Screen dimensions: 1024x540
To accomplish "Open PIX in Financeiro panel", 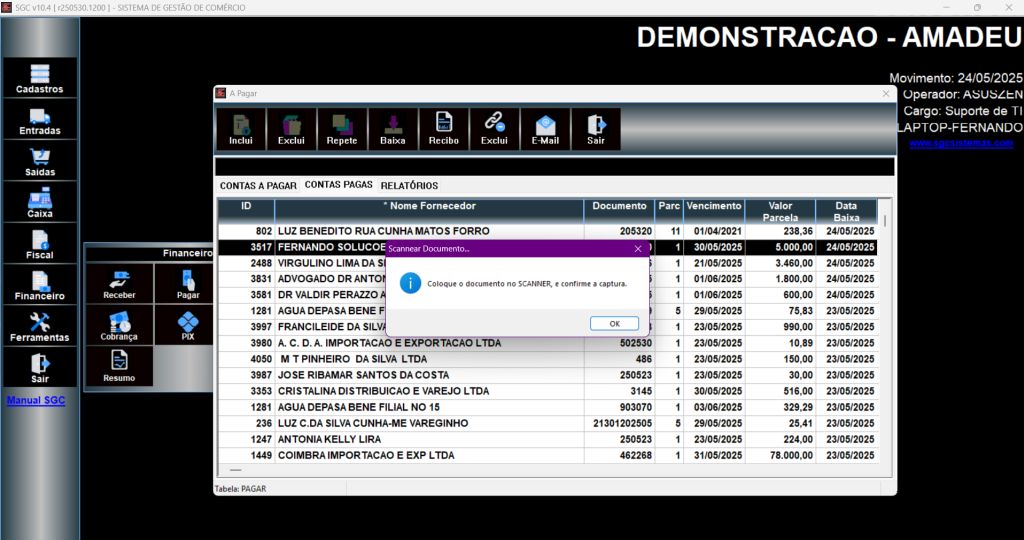I will pyautogui.click(x=187, y=325).
